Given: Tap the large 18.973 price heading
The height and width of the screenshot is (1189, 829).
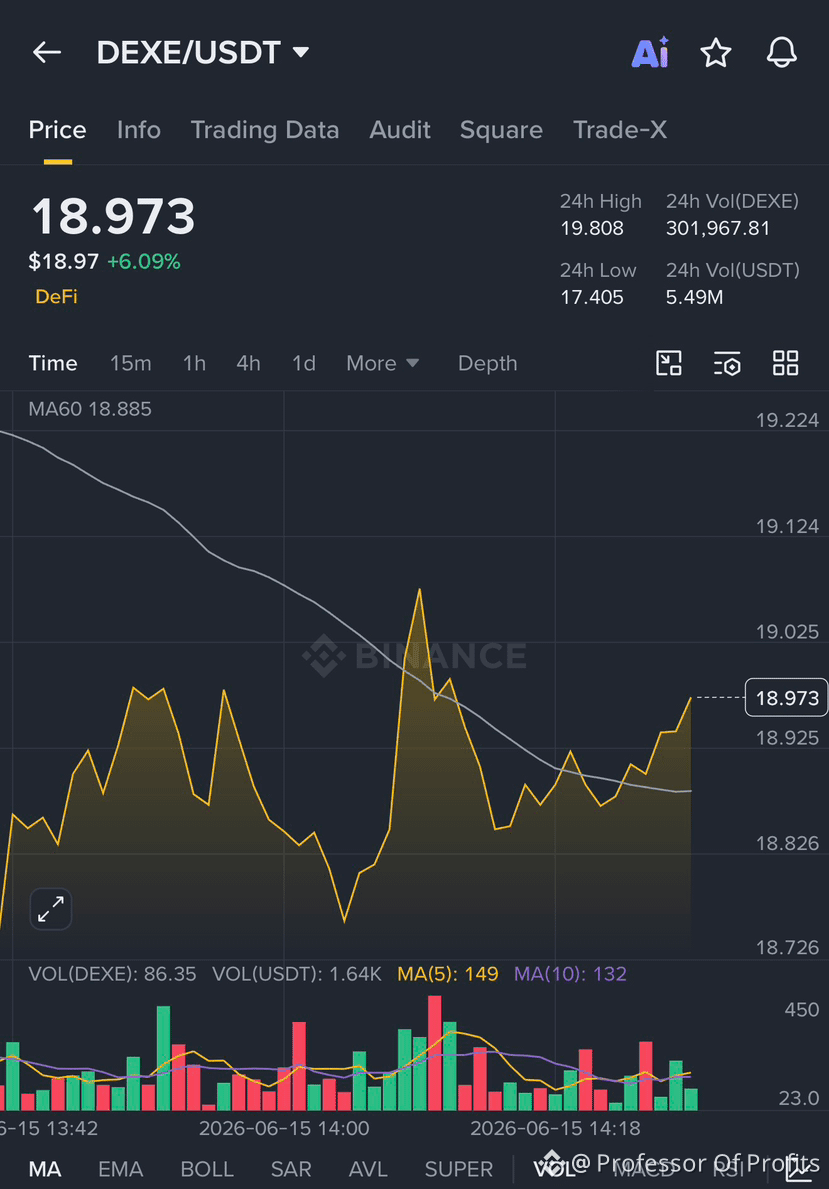Looking at the screenshot, I should pos(113,216).
